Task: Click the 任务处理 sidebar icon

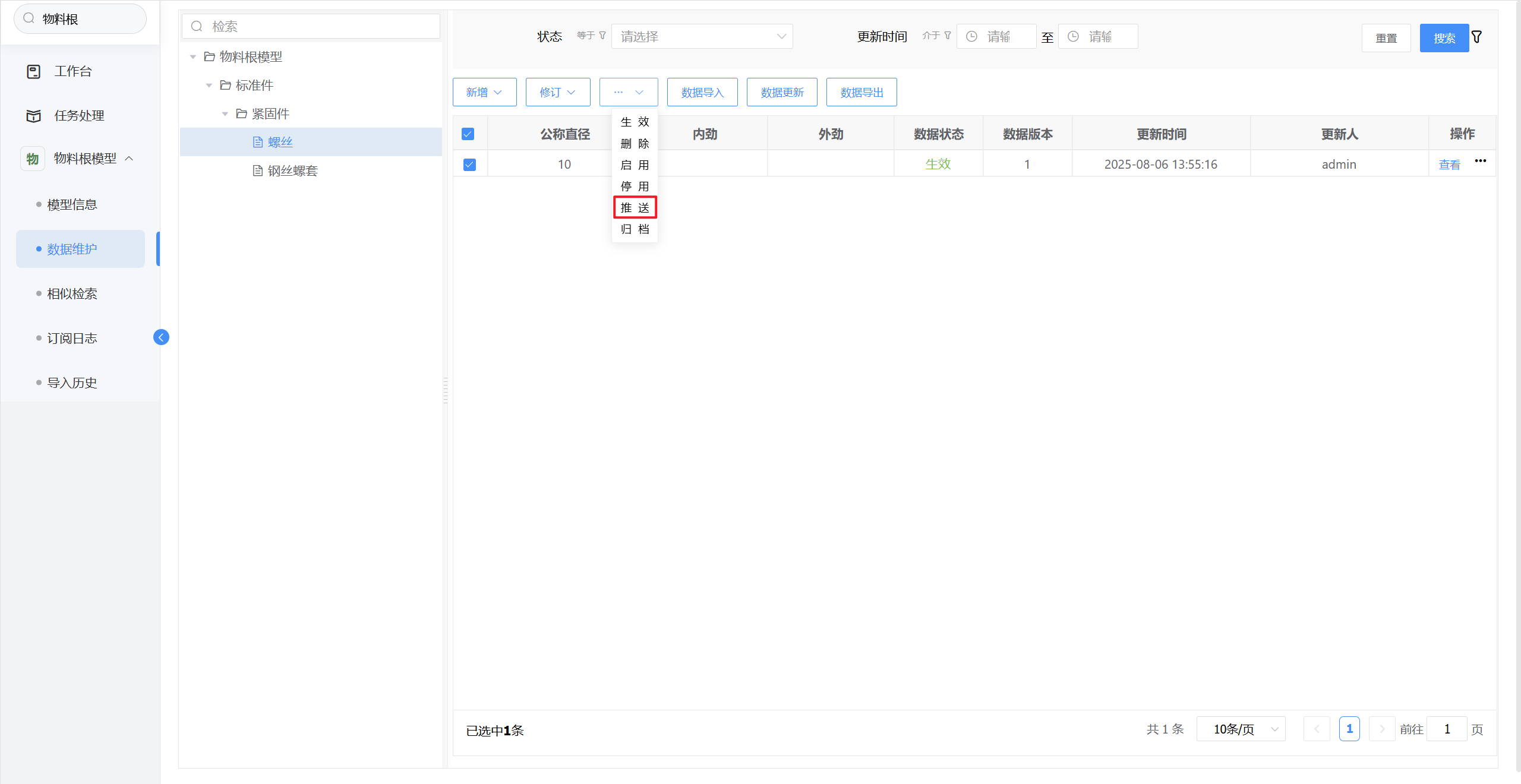Action: [x=34, y=116]
